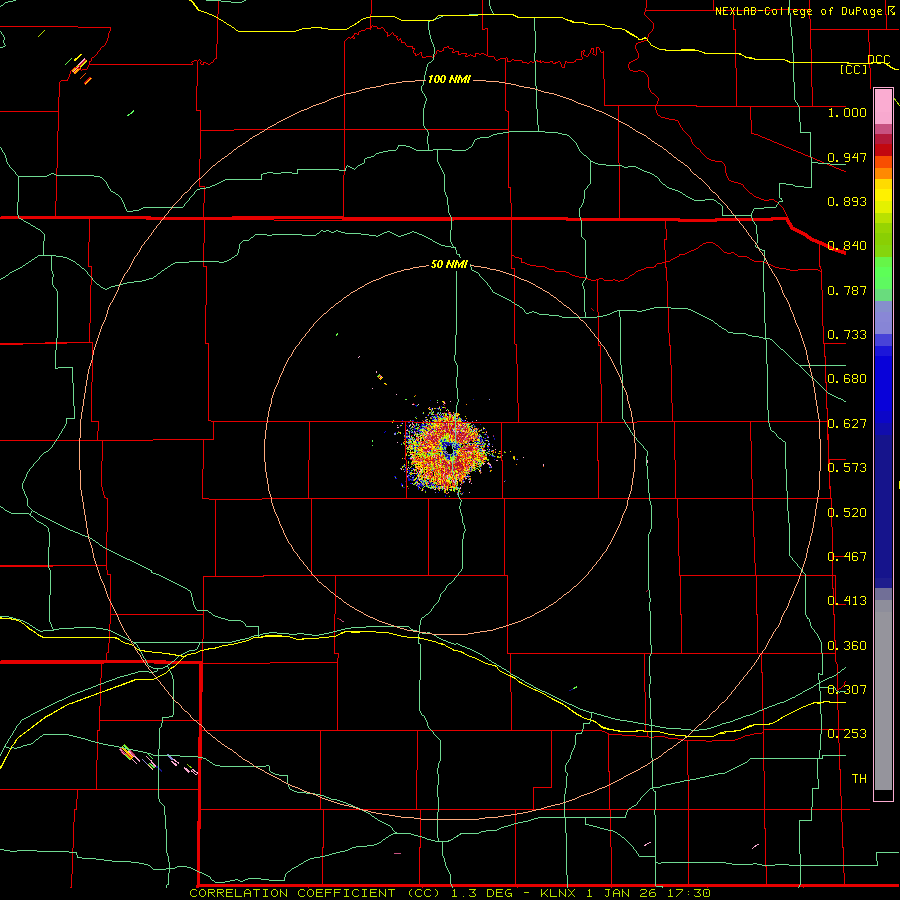This screenshot has height=900, width=900.
Task: Select the 0.360 scale value
Action: pos(847,646)
